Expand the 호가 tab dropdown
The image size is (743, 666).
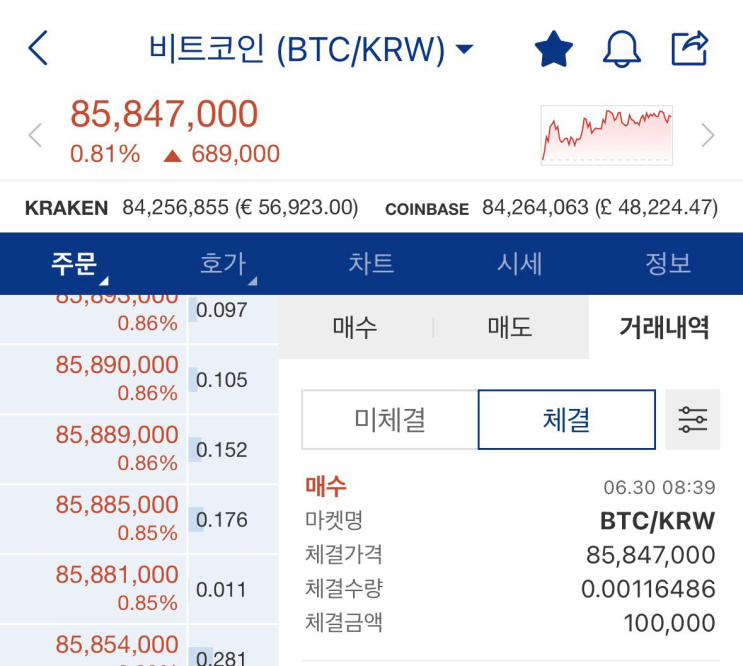coord(223,264)
